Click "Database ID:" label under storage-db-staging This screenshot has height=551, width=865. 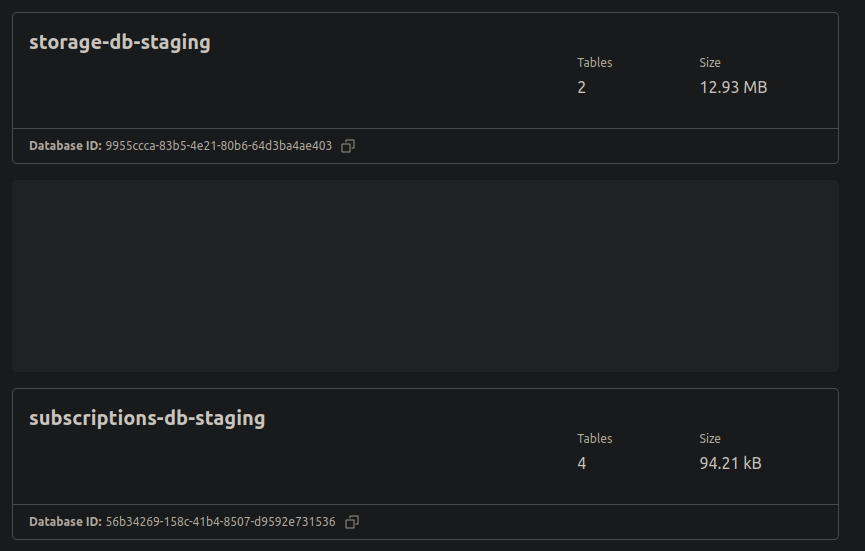[x=65, y=146]
